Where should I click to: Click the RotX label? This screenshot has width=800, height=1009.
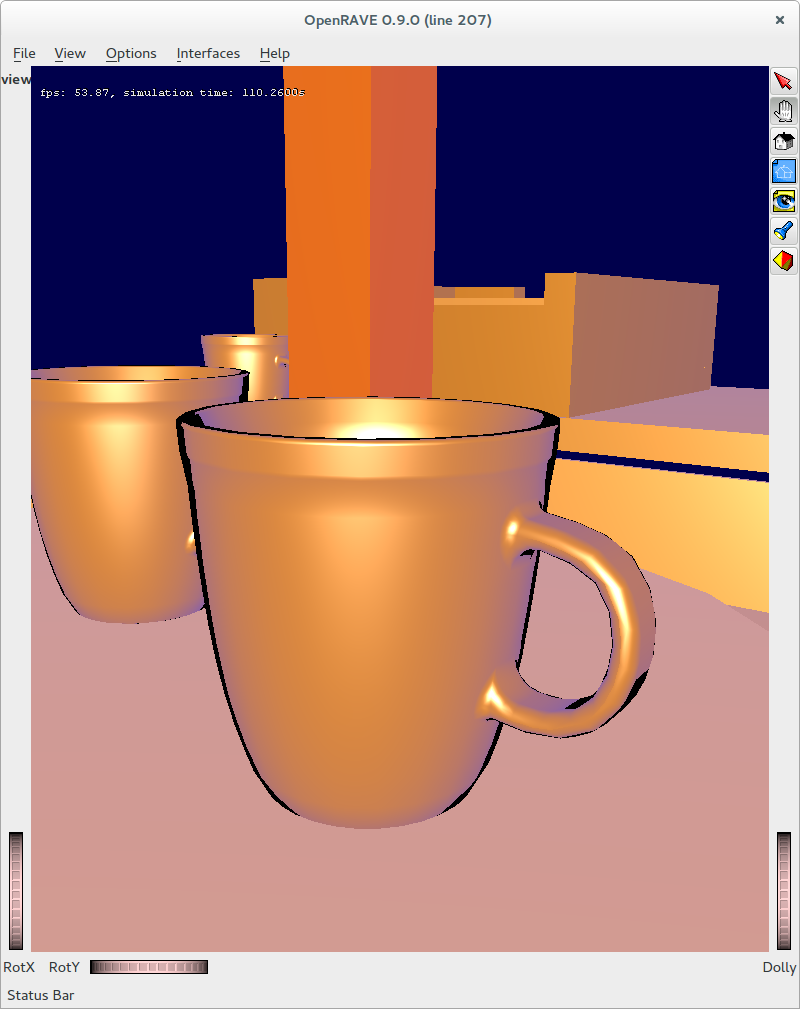pyautogui.click(x=18, y=967)
